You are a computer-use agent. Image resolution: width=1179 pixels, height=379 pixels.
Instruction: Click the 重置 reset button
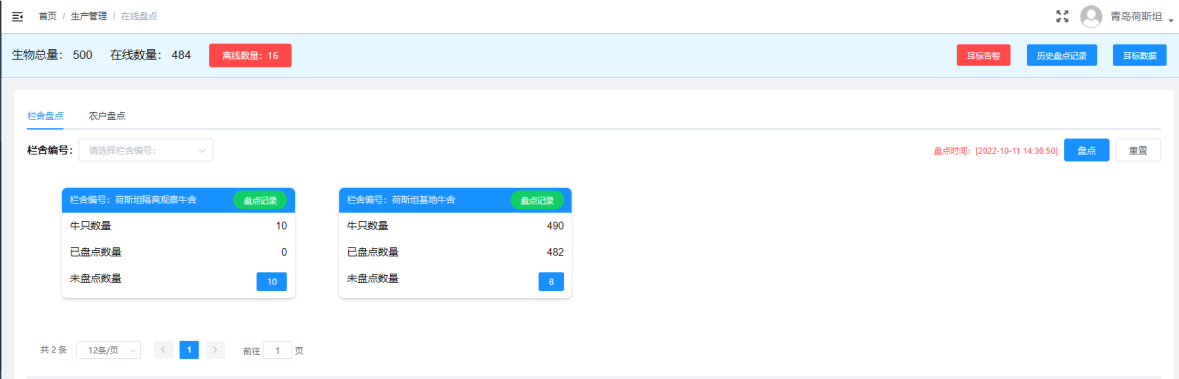tap(1138, 150)
